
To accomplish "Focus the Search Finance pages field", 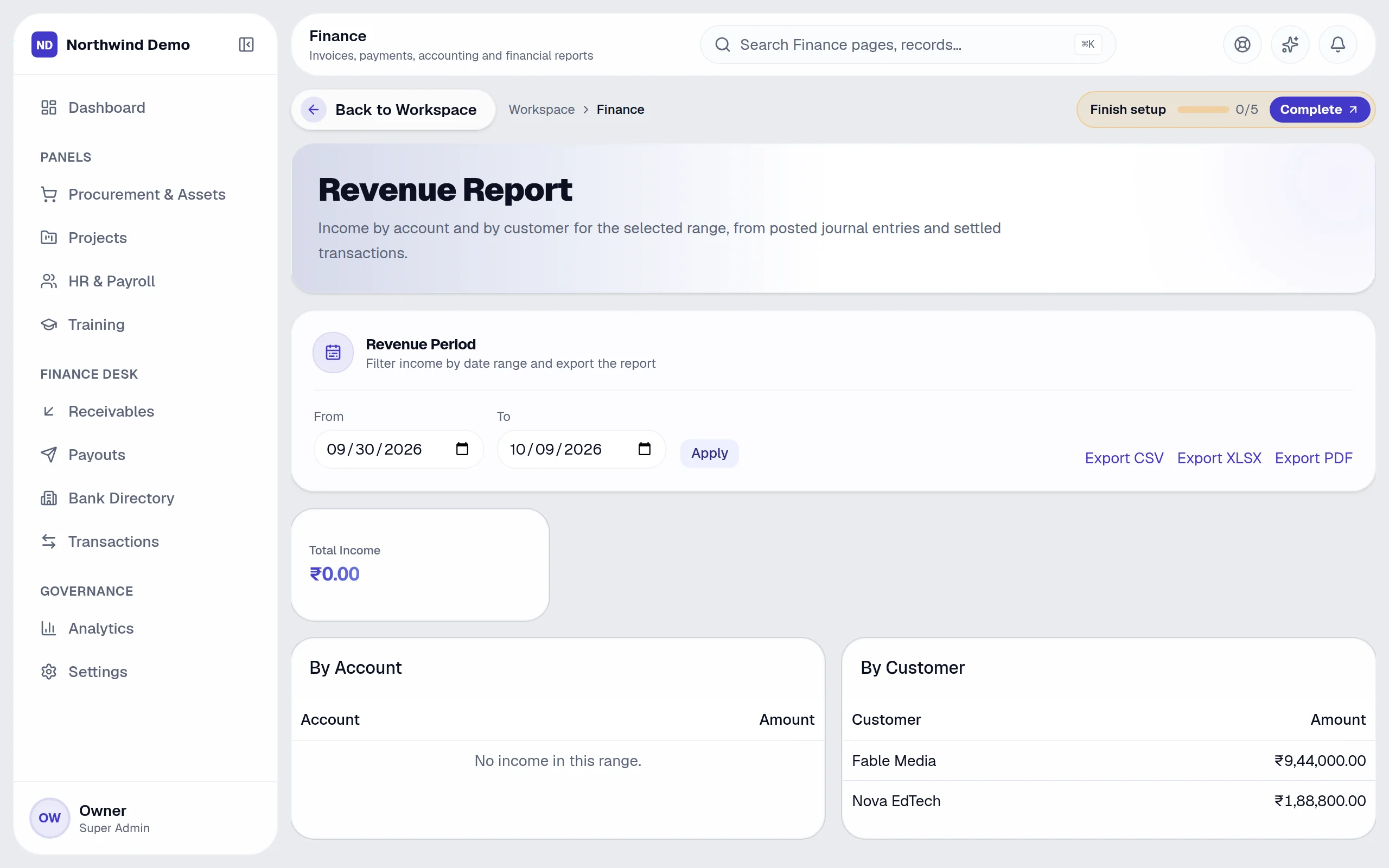I will click(x=907, y=44).
